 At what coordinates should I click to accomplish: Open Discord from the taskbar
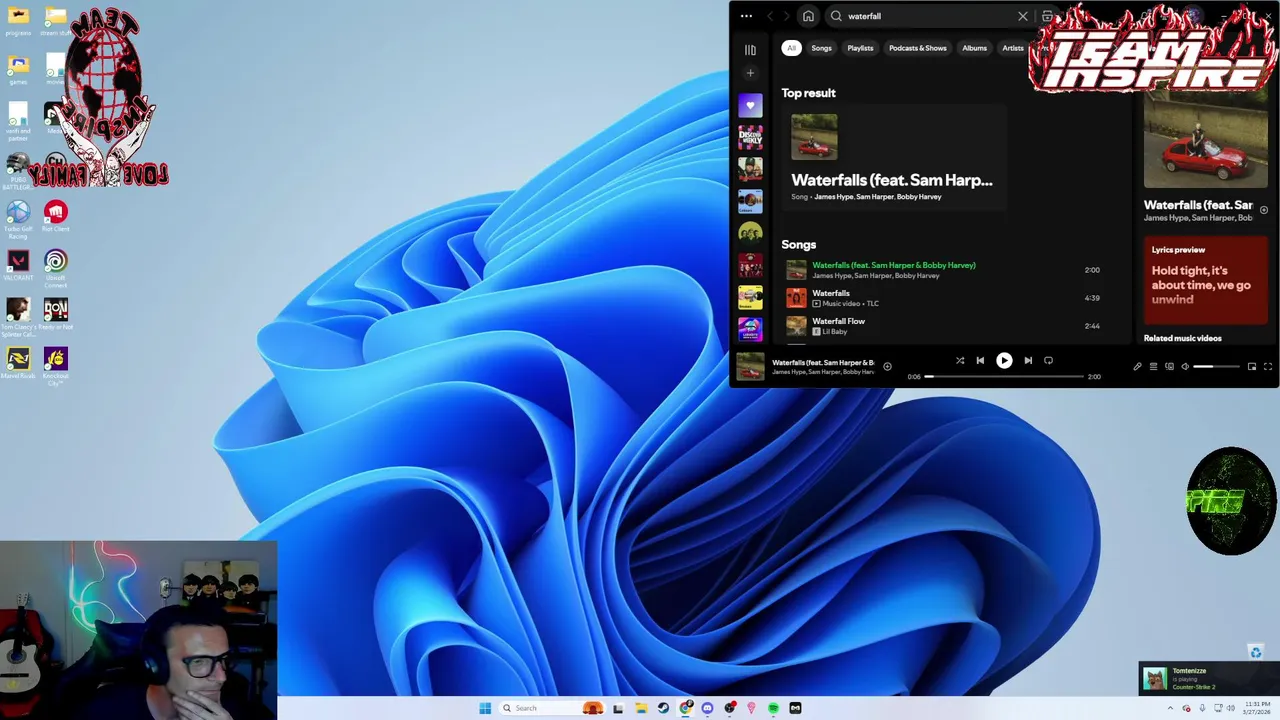click(707, 708)
